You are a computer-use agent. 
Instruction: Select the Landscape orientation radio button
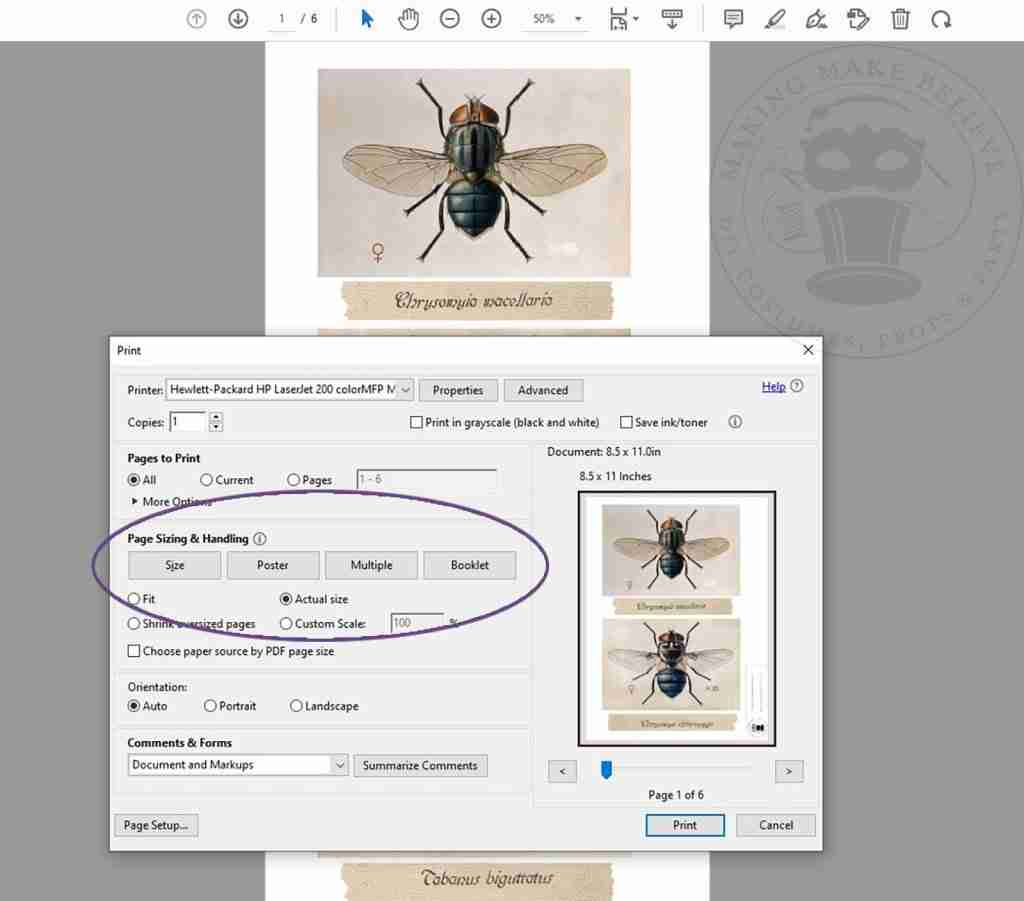[296, 706]
